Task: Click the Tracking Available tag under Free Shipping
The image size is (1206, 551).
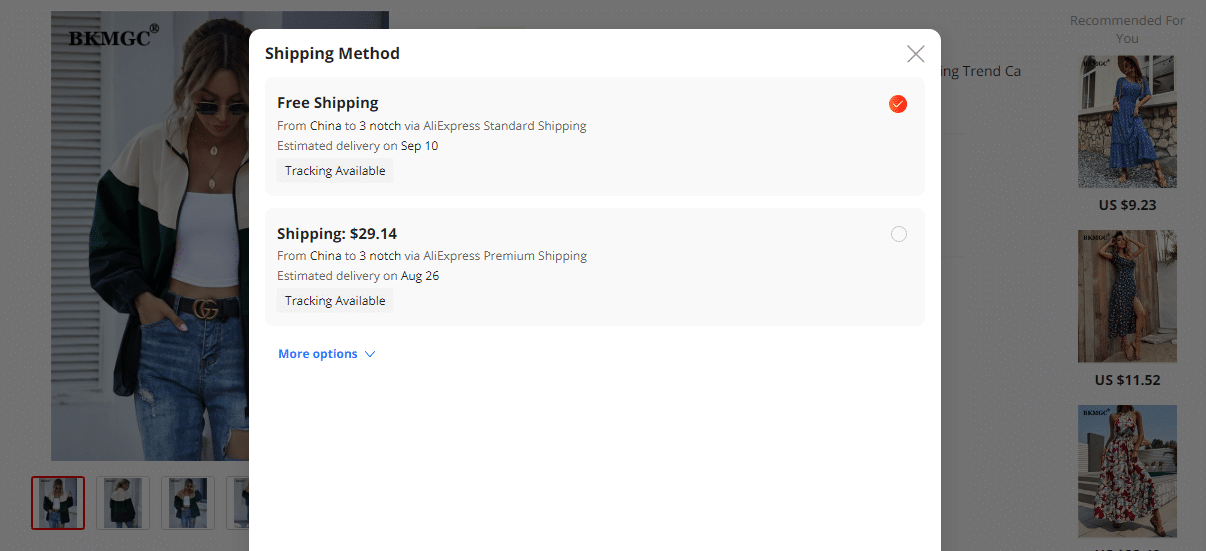Action: [x=335, y=171]
